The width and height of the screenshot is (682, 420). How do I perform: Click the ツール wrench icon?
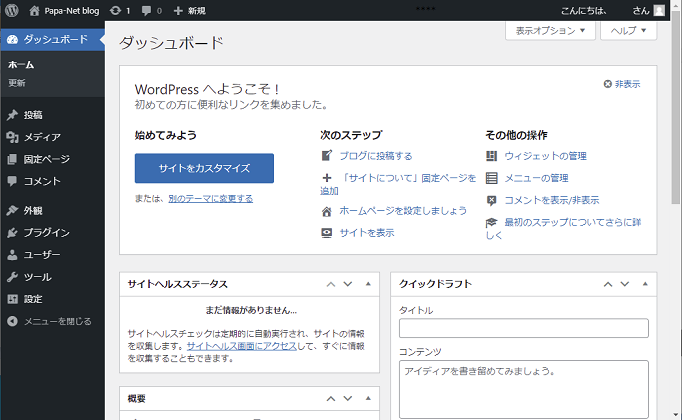[12, 277]
